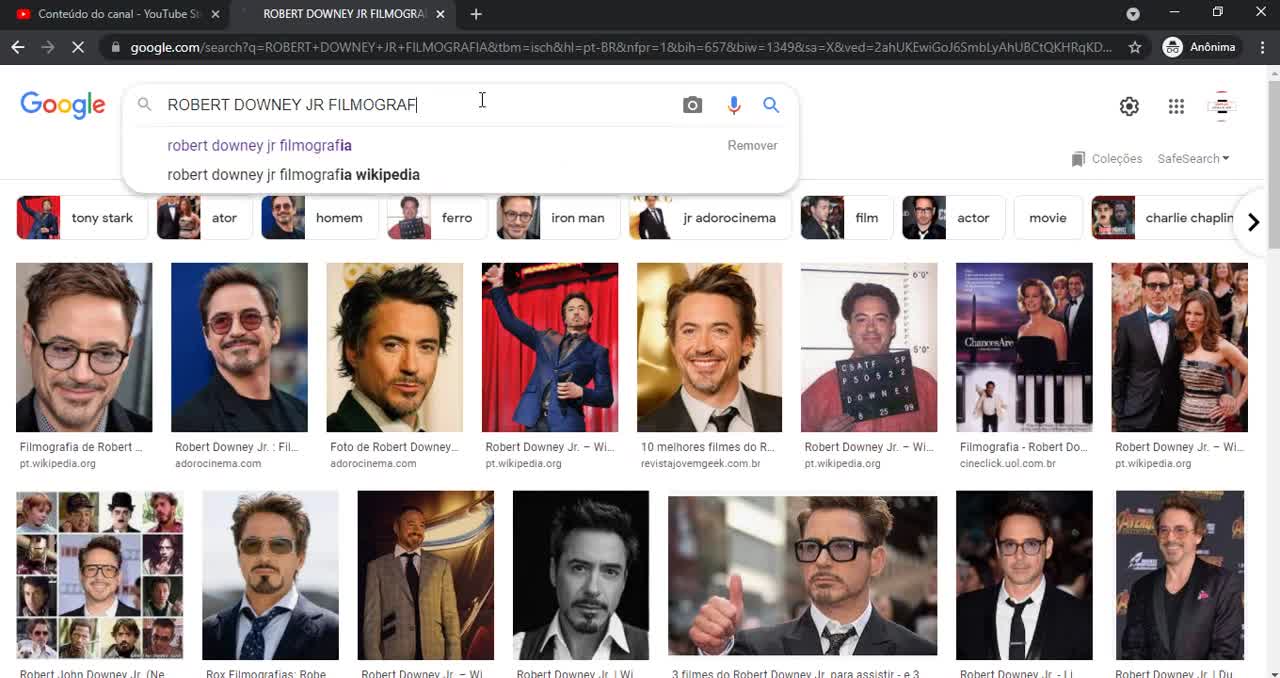Screen dimensions: 1280x678
Task: Close the ROBERT DOWNEY JR FILMOGRAFIA tab
Action: click(440, 14)
